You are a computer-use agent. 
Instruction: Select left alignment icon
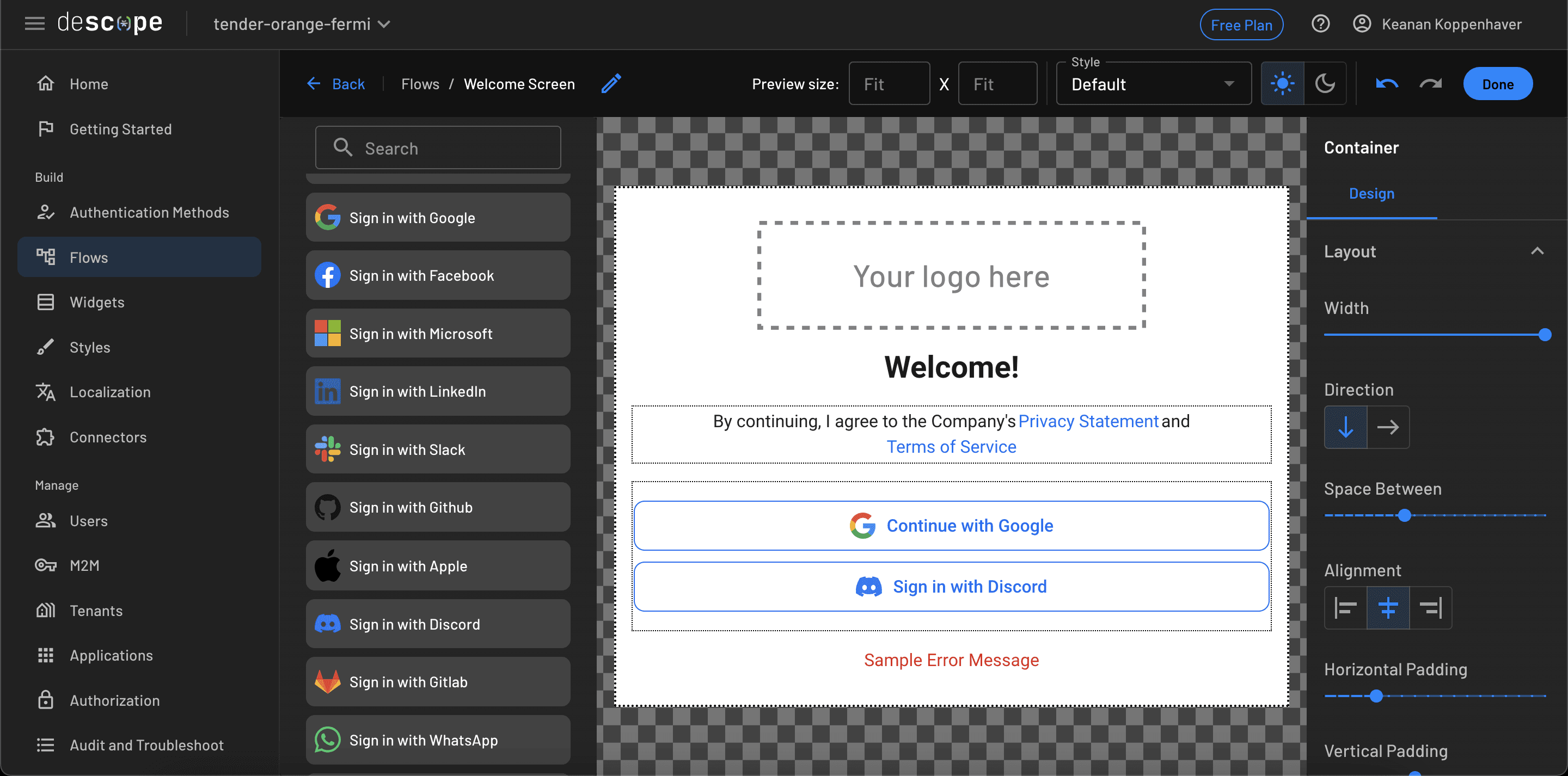pos(1345,607)
